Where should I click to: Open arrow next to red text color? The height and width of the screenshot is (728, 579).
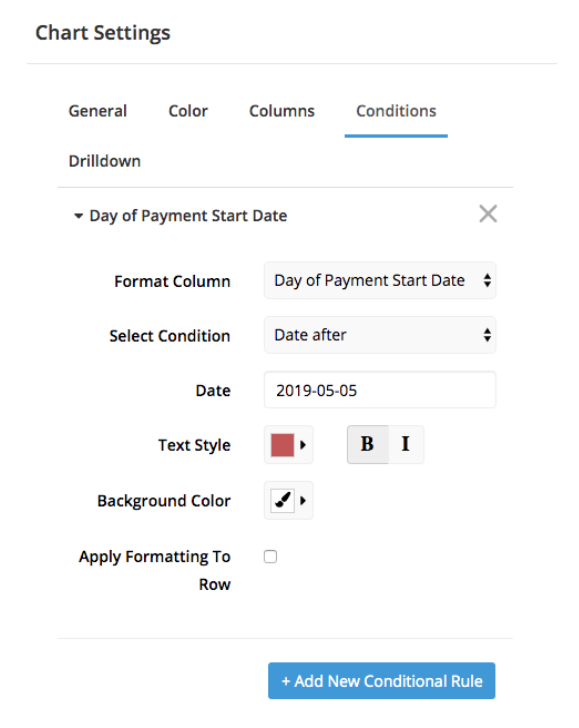(303, 445)
